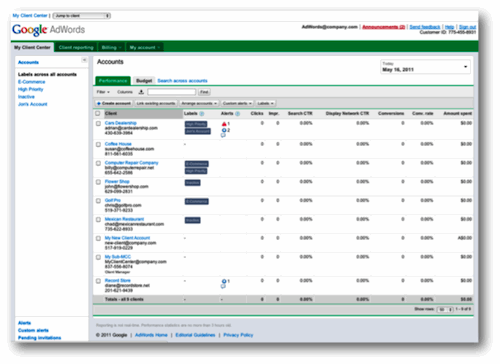This screenshot has height=364, width=500.
Task: Toggle the select-all checkbox in Client header
Action: [98, 113]
